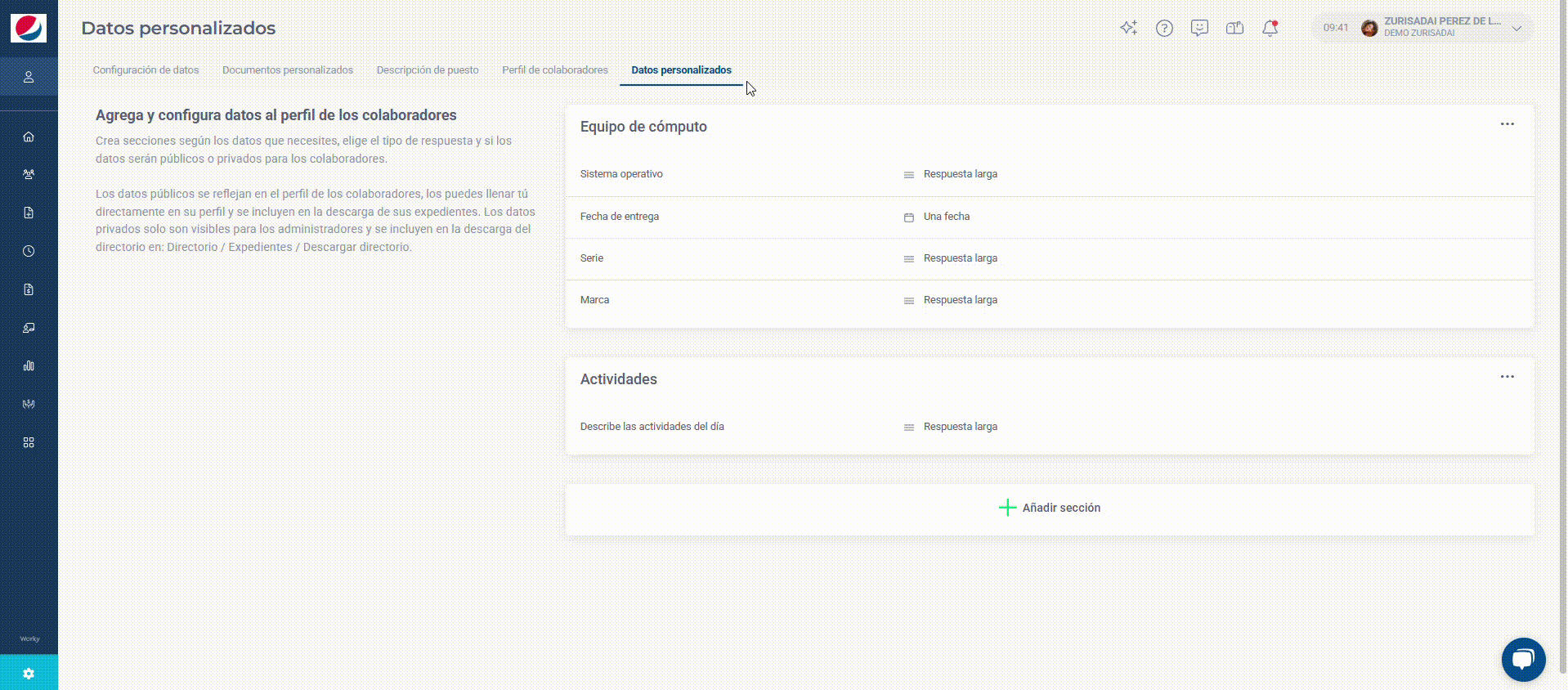Click the user avatar photo

1369,29
